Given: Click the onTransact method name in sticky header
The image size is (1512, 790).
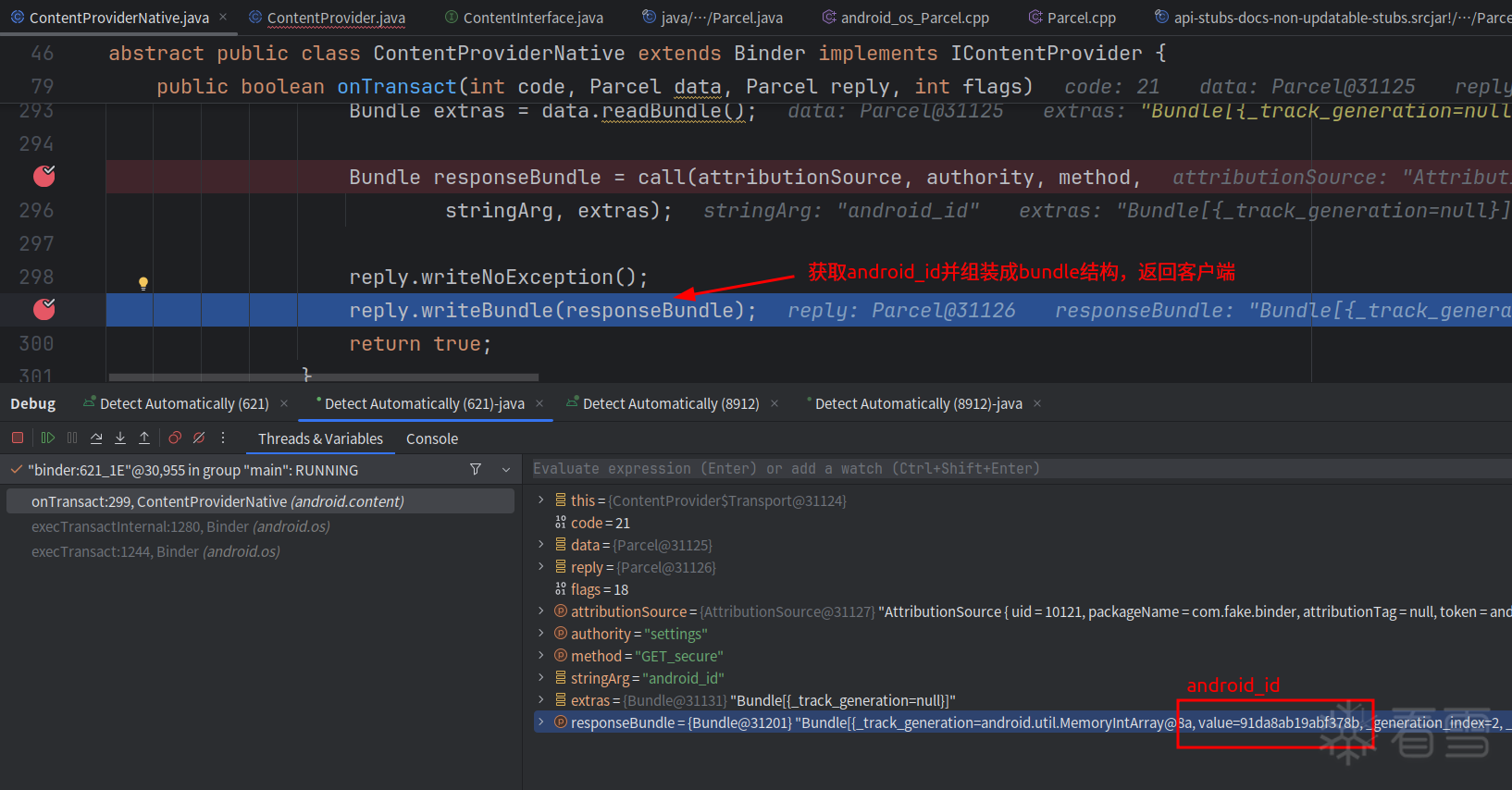Looking at the screenshot, I should [x=397, y=86].
